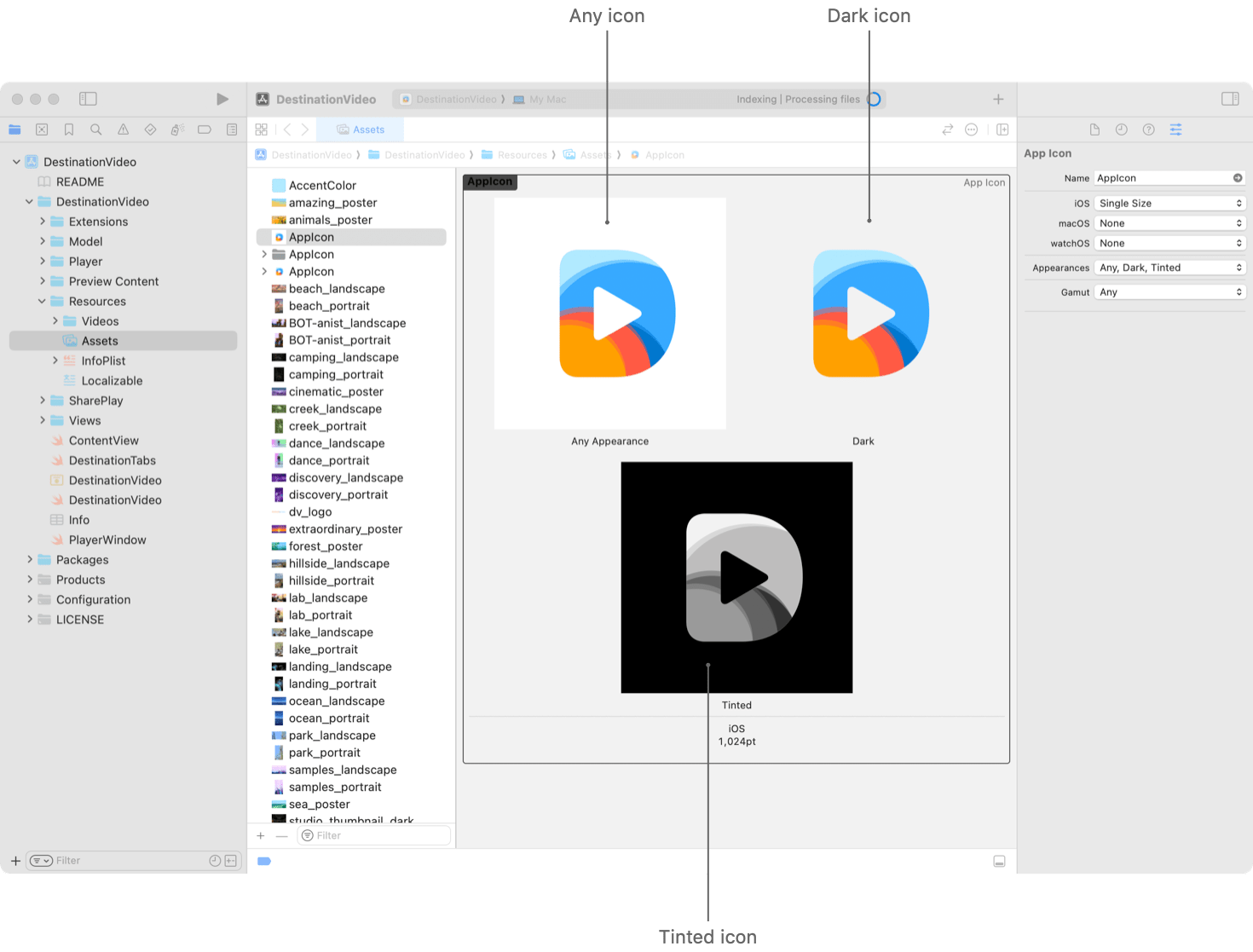Show the History inspector
The image size is (1253, 952).
point(1122,130)
